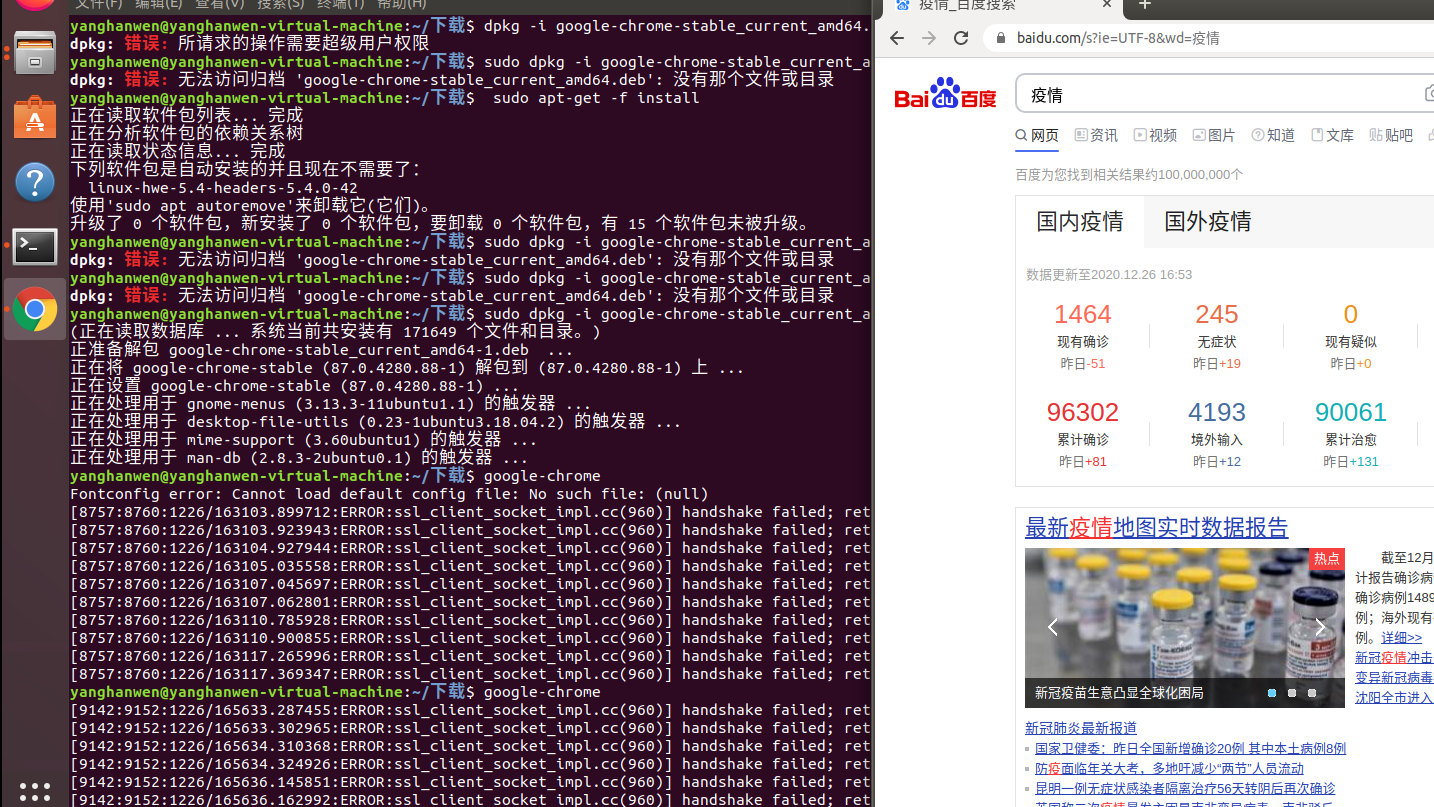Switch to Terminal via its dock icon
Viewport: 1434px width, 807px height.
[35, 246]
